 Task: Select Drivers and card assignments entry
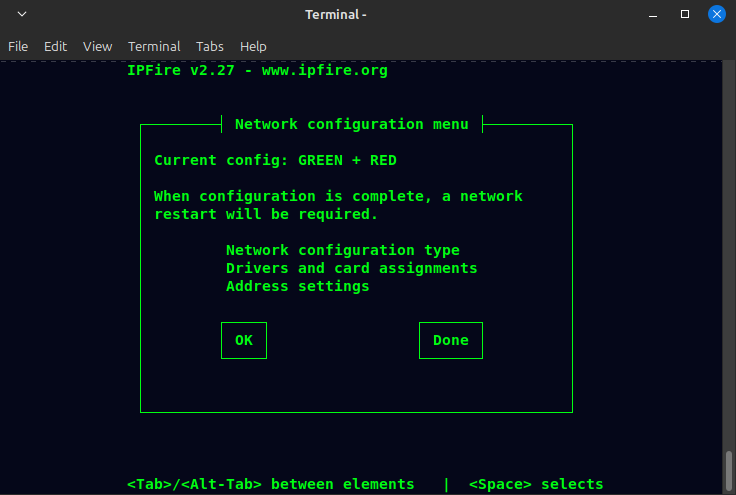[351, 268]
